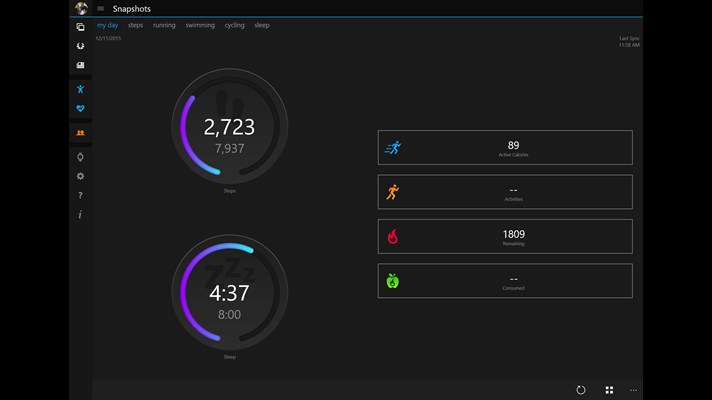This screenshot has height=400, width=712.
Task: Open the Remaining calories tile
Action: 505,236
